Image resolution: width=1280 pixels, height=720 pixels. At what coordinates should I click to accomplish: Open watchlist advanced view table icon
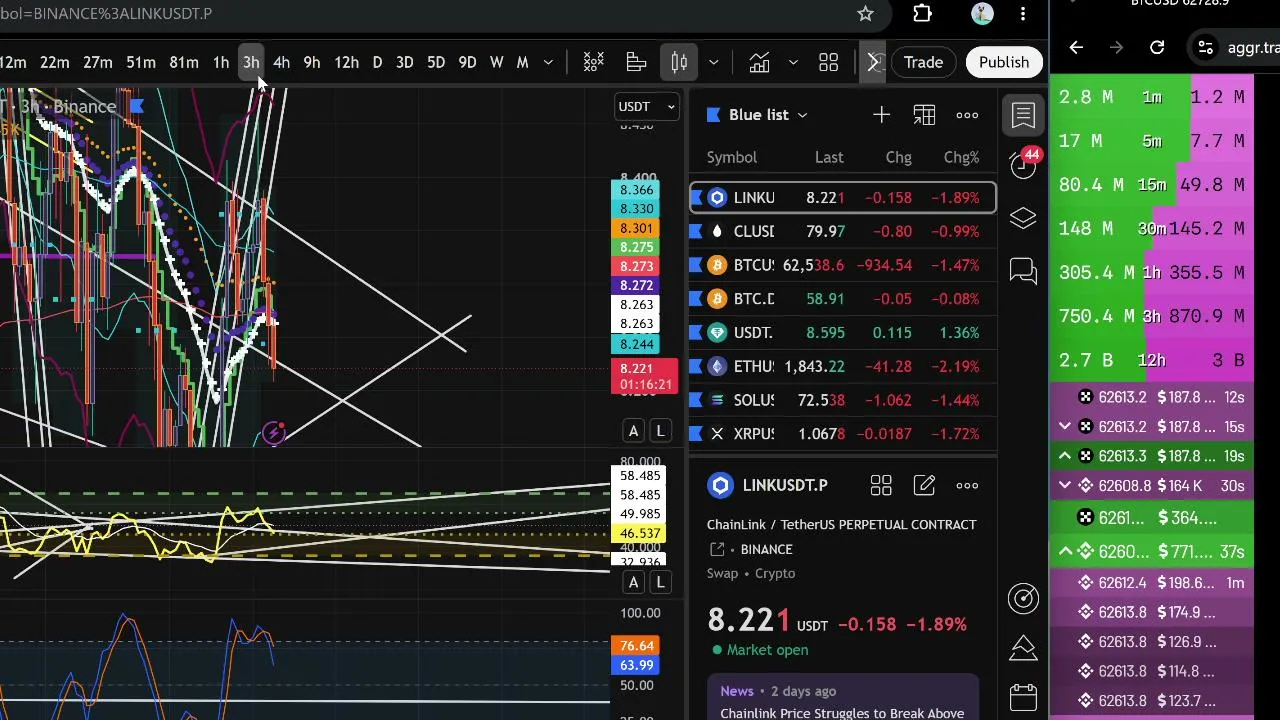tap(924, 115)
